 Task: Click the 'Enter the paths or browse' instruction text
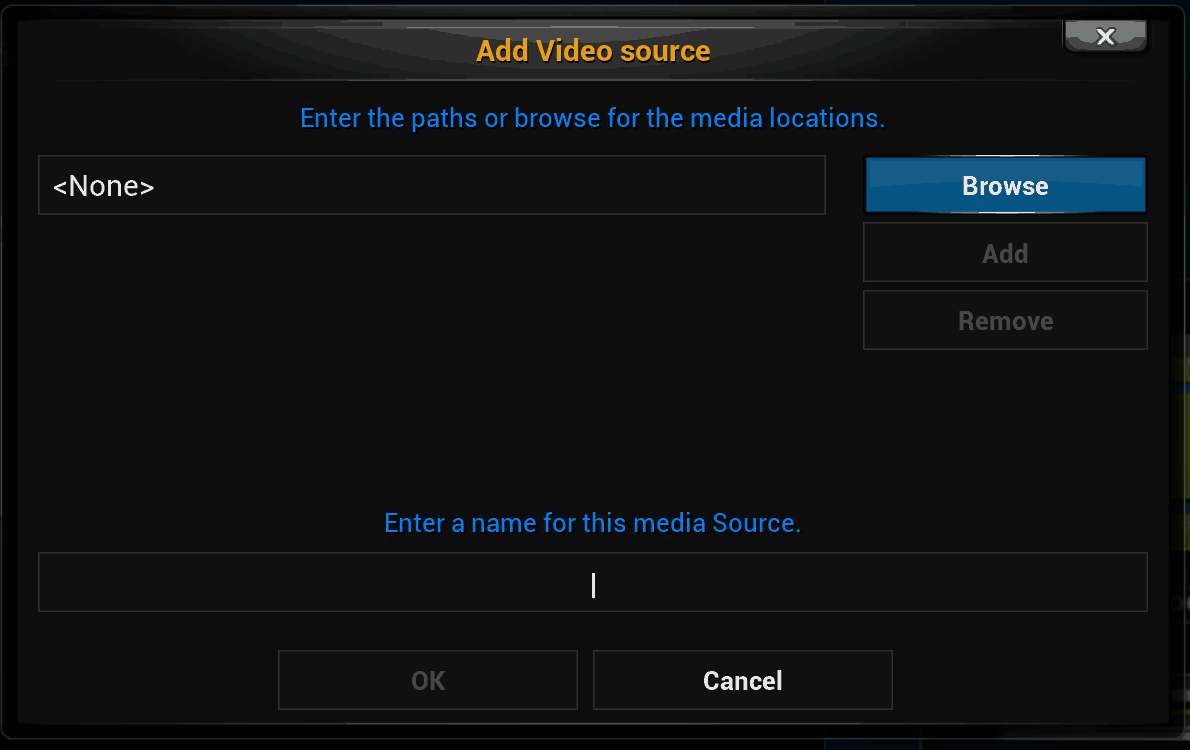tap(593, 118)
